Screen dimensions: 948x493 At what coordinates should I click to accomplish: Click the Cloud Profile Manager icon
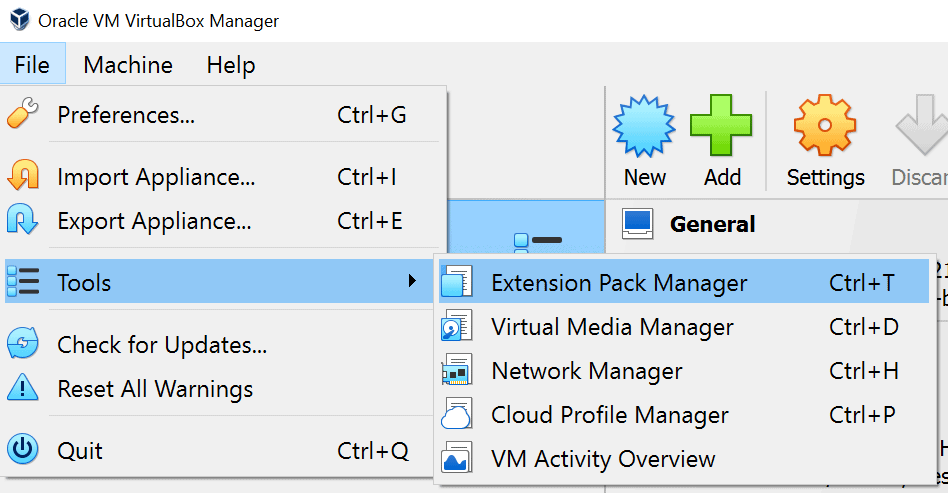(x=457, y=415)
